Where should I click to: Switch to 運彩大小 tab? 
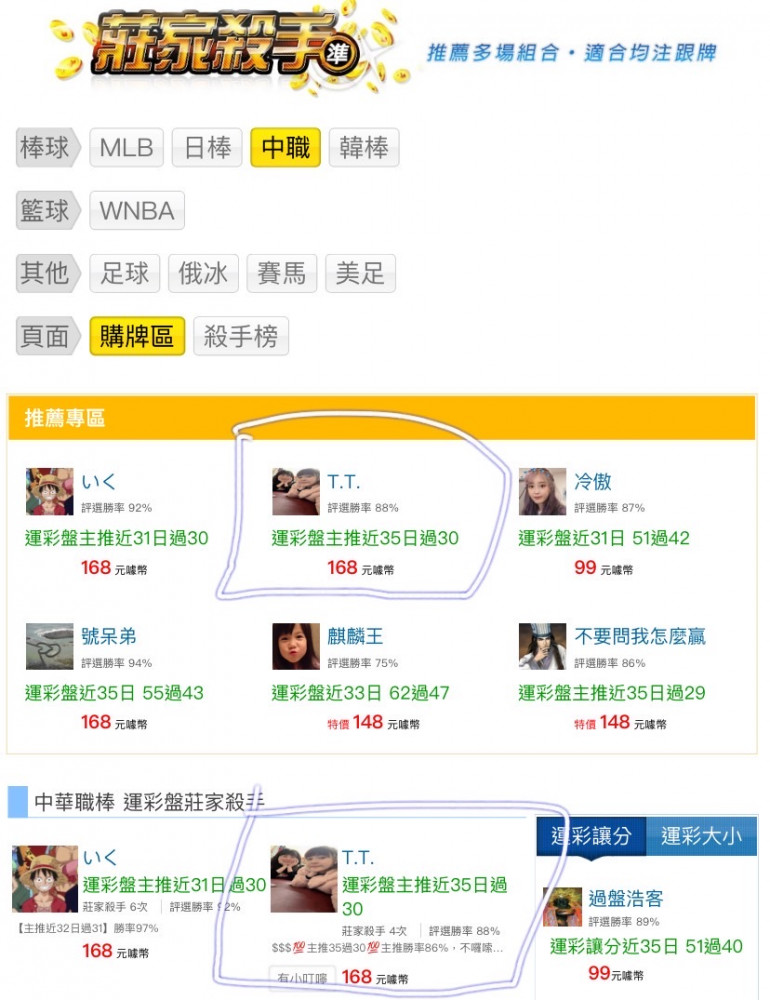[701, 836]
